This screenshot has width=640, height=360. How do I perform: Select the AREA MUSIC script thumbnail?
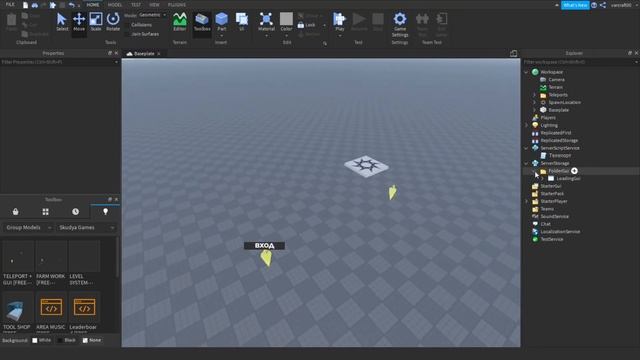[51, 307]
